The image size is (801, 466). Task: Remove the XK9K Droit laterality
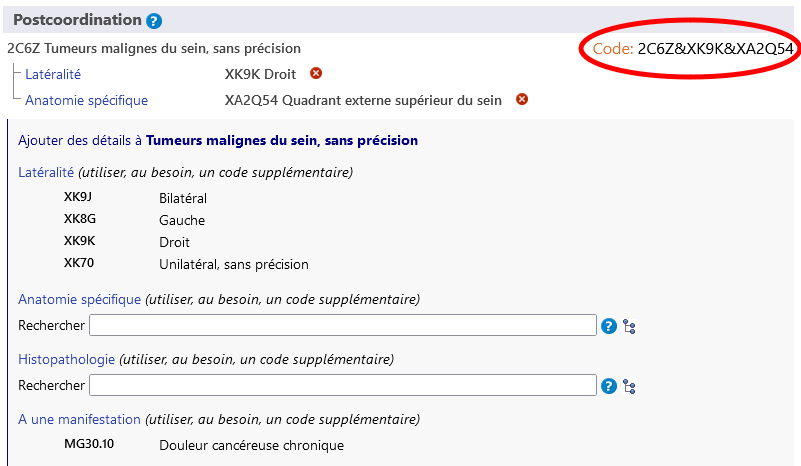[x=316, y=73]
